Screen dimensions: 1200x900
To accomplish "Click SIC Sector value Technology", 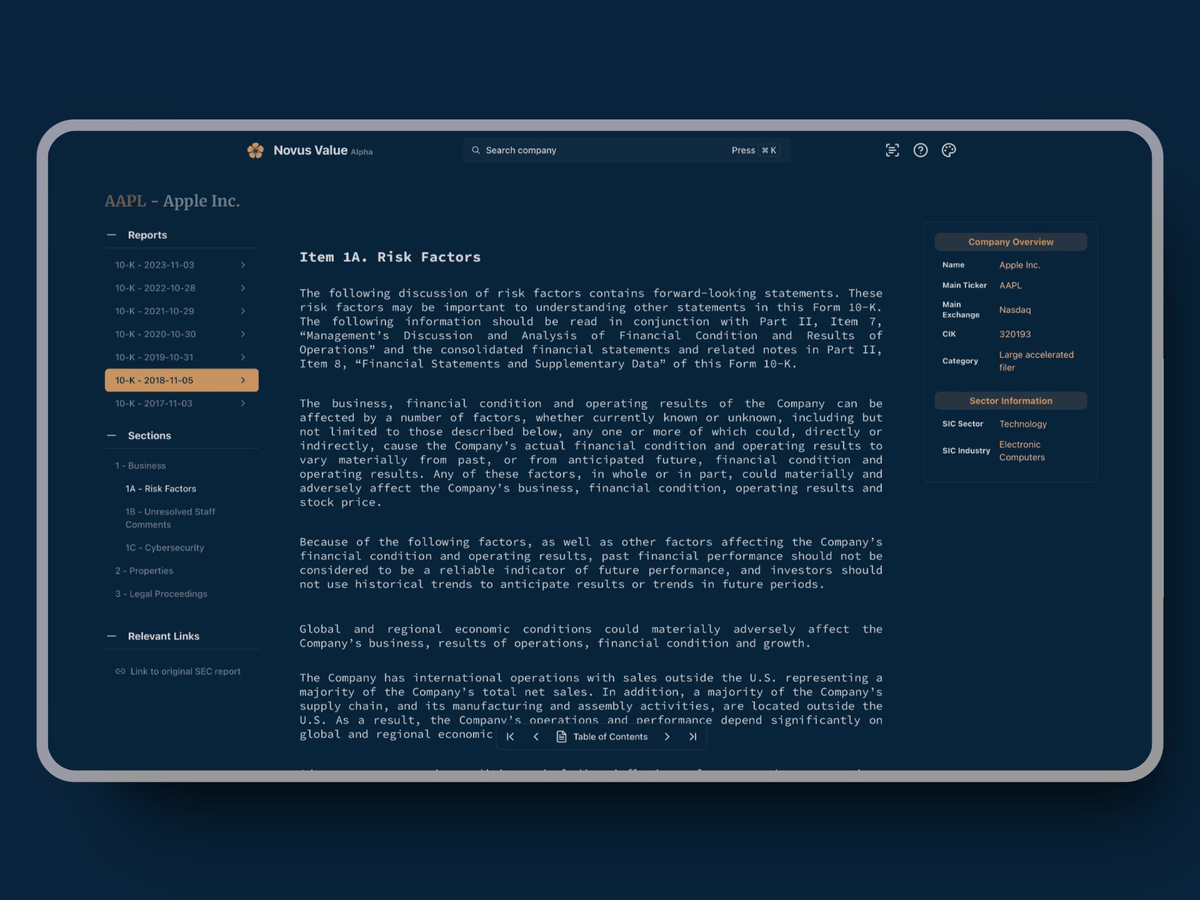I will [1023, 424].
